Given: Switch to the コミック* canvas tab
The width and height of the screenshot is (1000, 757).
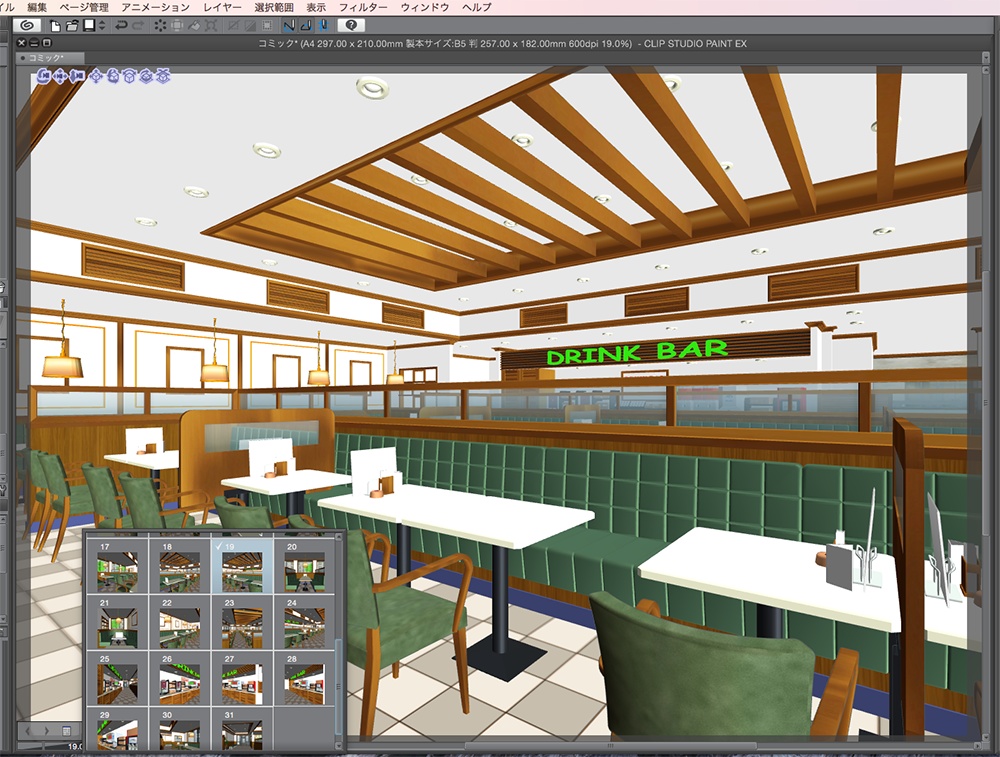Looking at the screenshot, I should (50, 58).
